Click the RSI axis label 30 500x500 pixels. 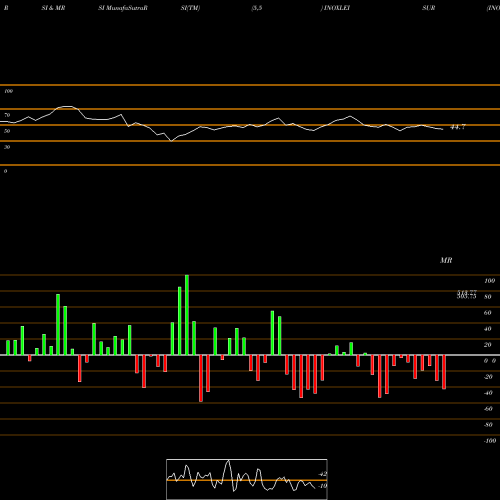tap(7, 147)
